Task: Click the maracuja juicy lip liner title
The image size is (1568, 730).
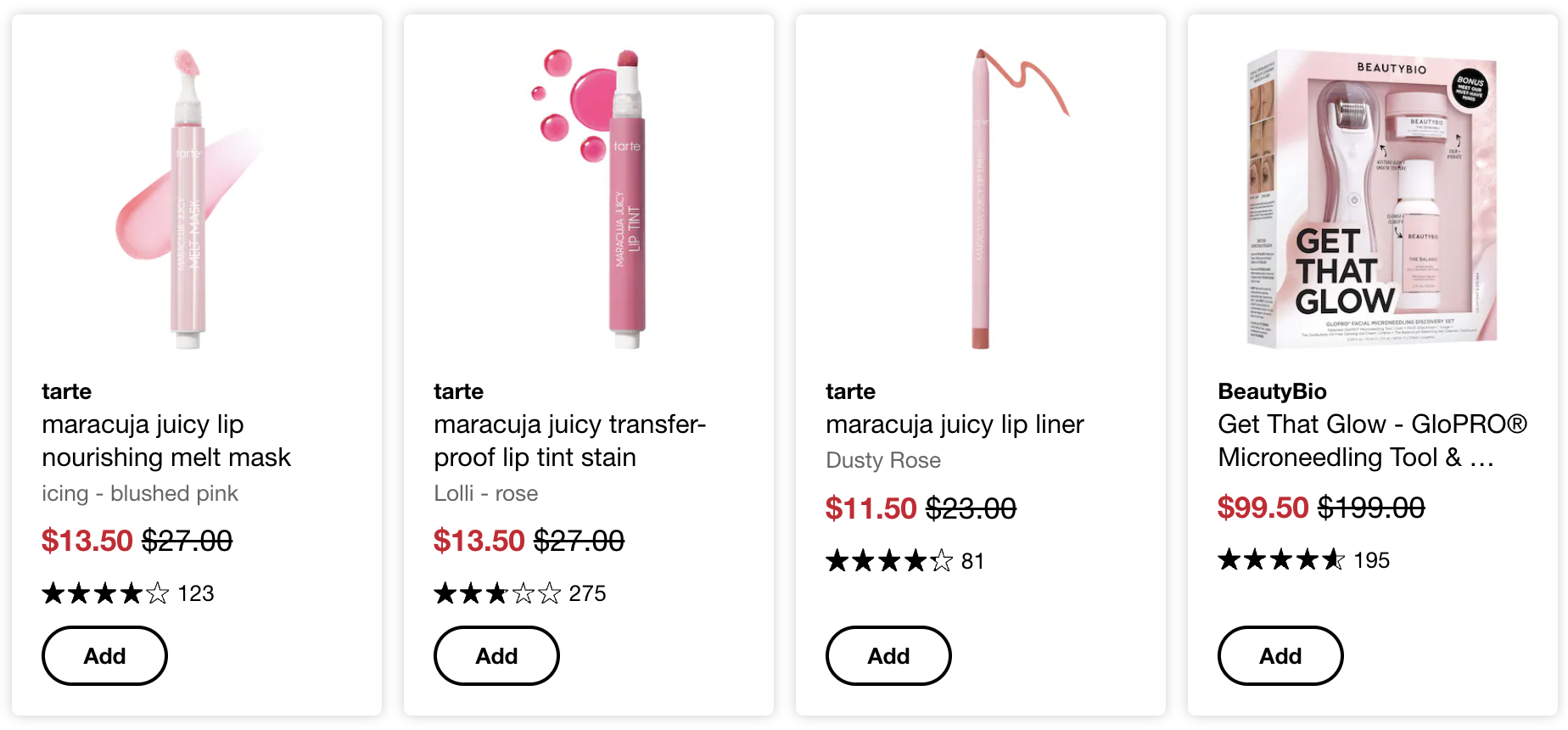Action: pos(955,424)
